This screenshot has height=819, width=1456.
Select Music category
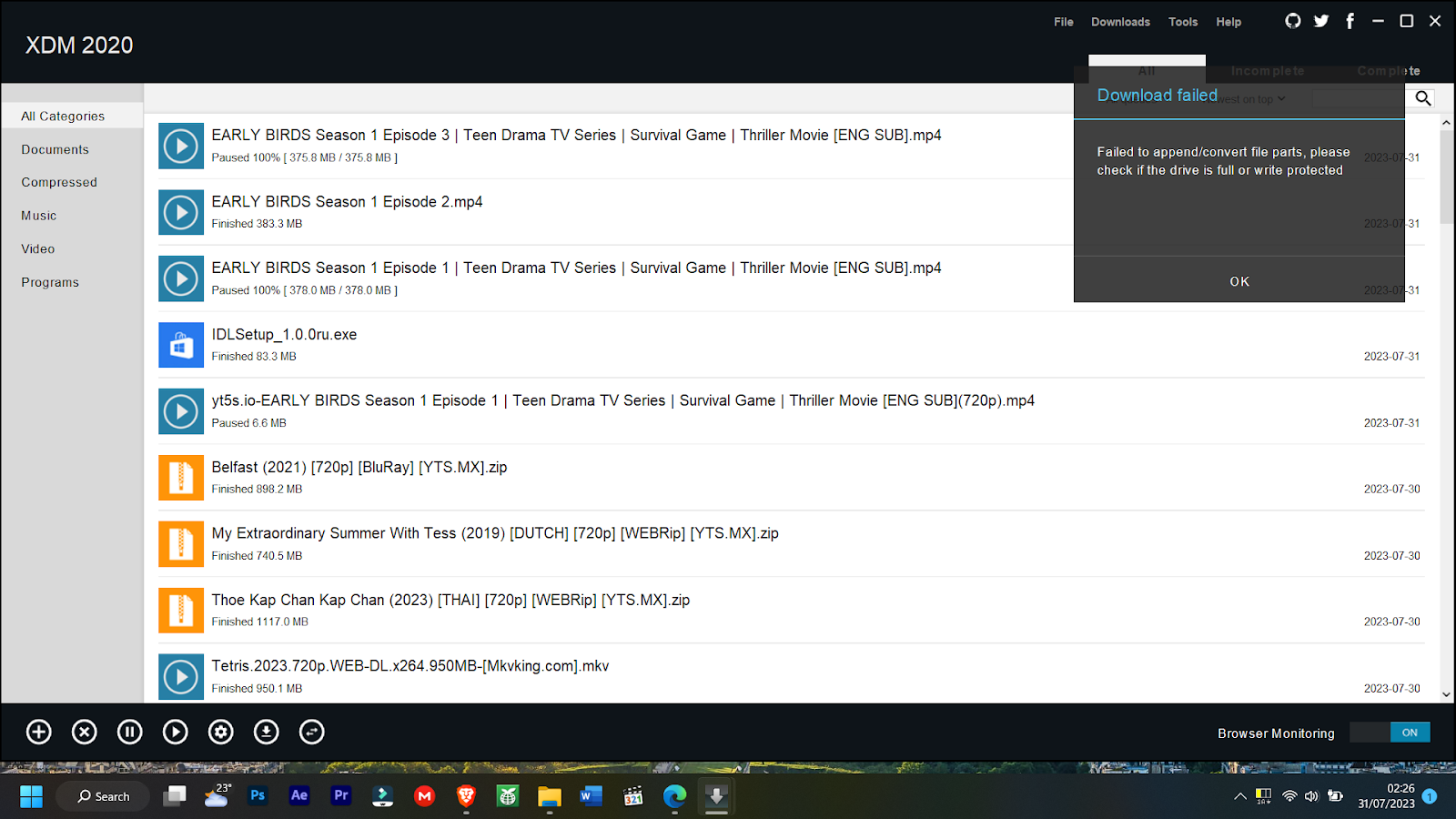click(x=39, y=216)
